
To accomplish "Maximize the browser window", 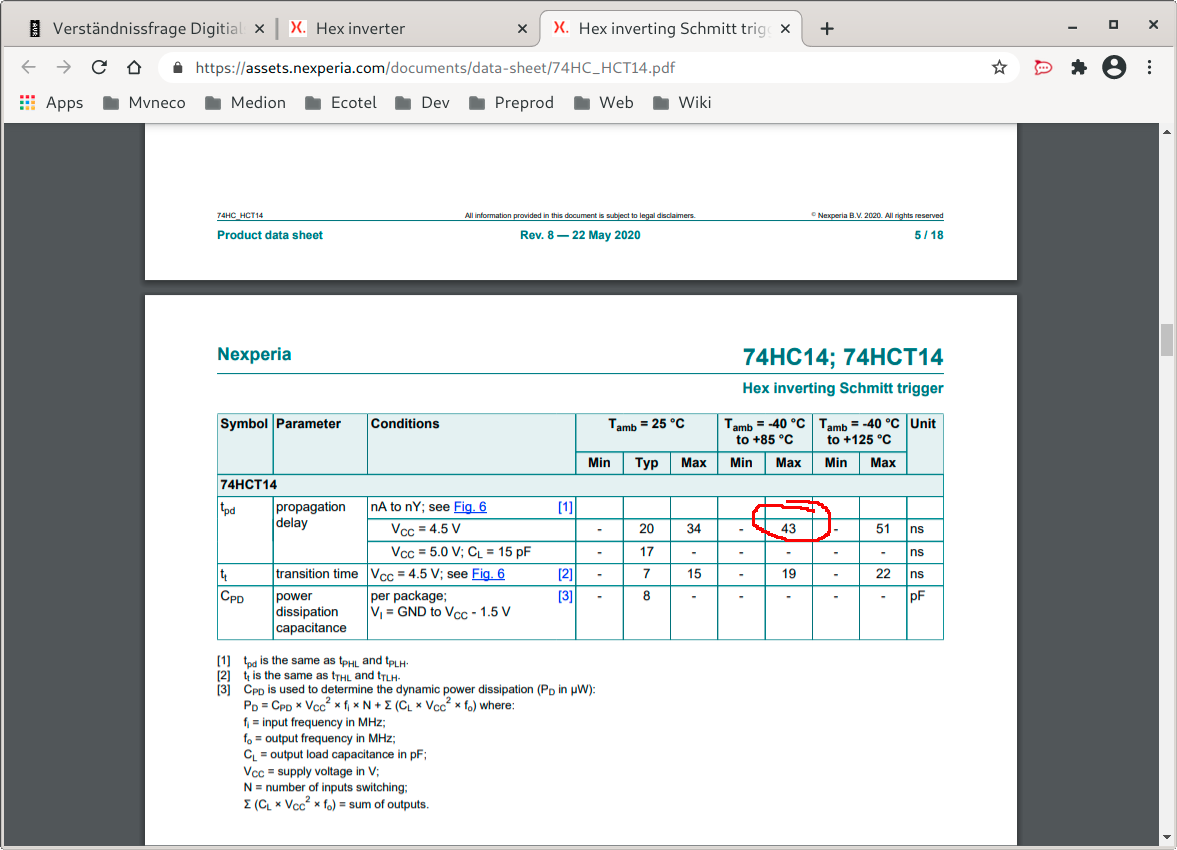I will [1113, 25].
